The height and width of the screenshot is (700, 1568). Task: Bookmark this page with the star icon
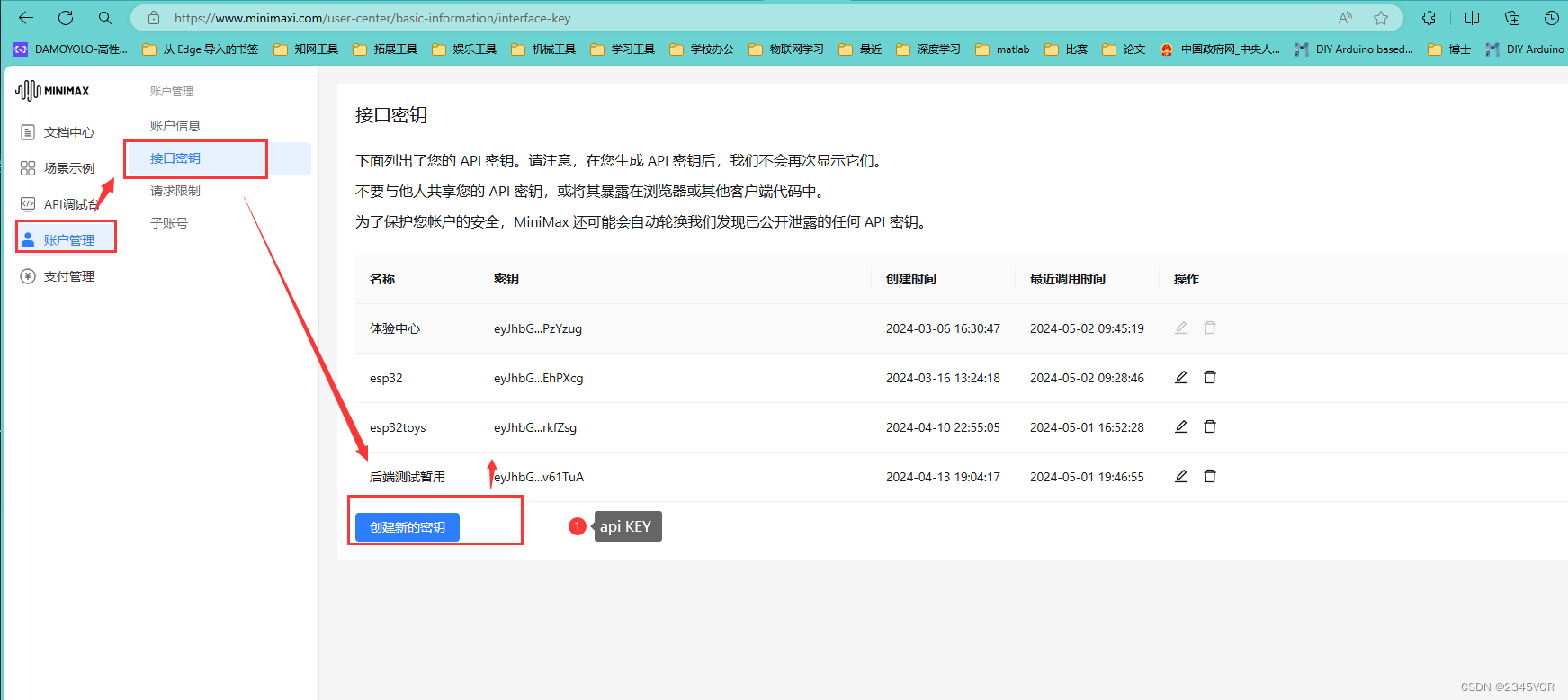point(1381,18)
